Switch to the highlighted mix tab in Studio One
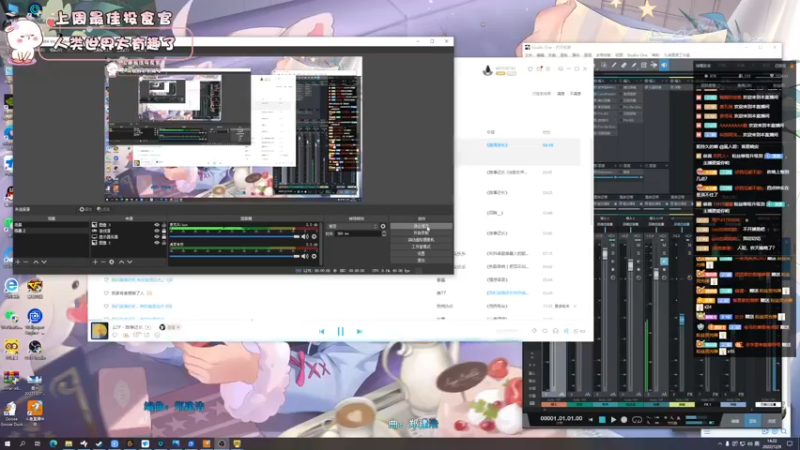This screenshot has height=450, width=800. (x=753, y=421)
